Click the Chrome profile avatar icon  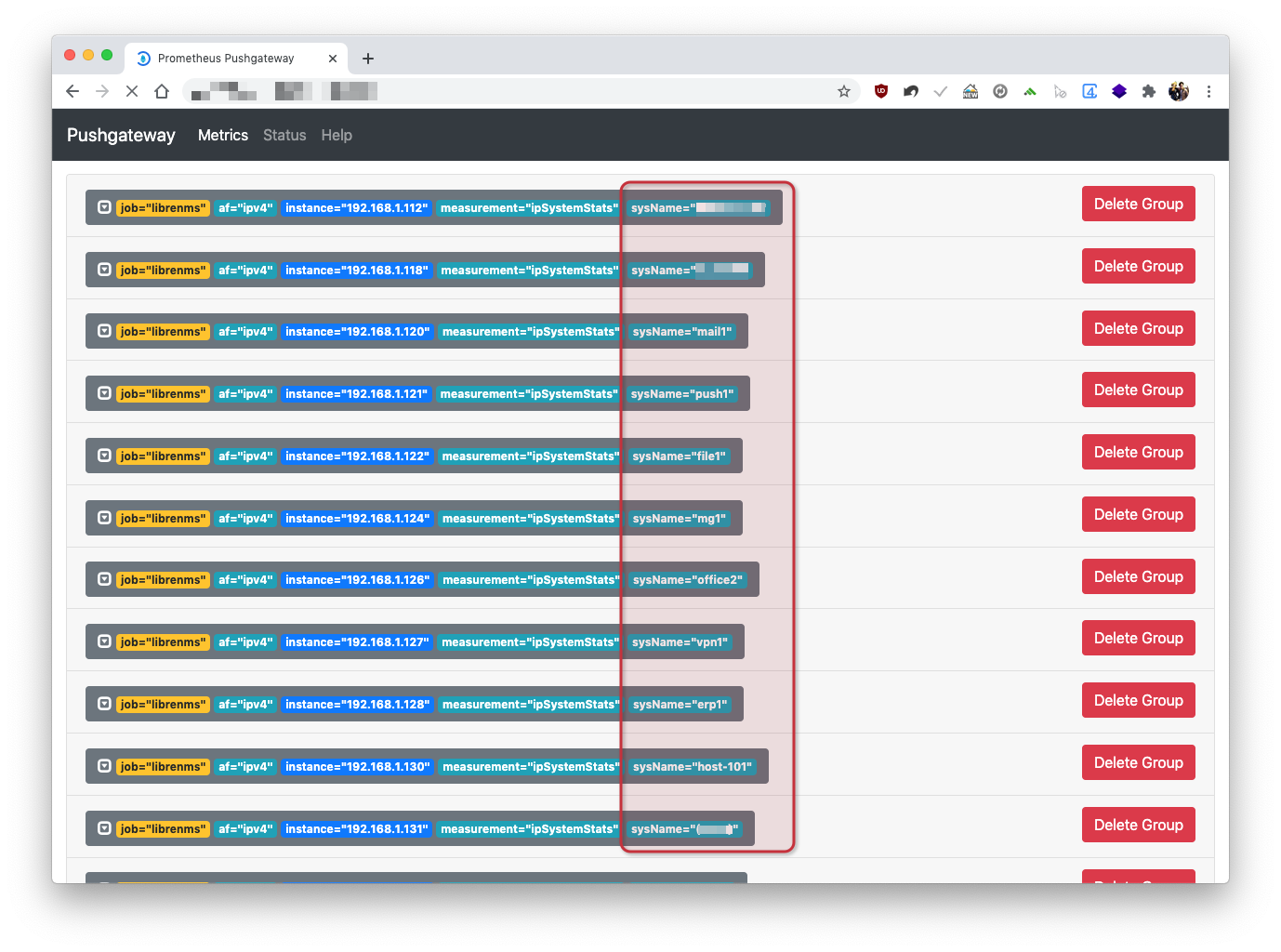click(x=1179, y=91)
